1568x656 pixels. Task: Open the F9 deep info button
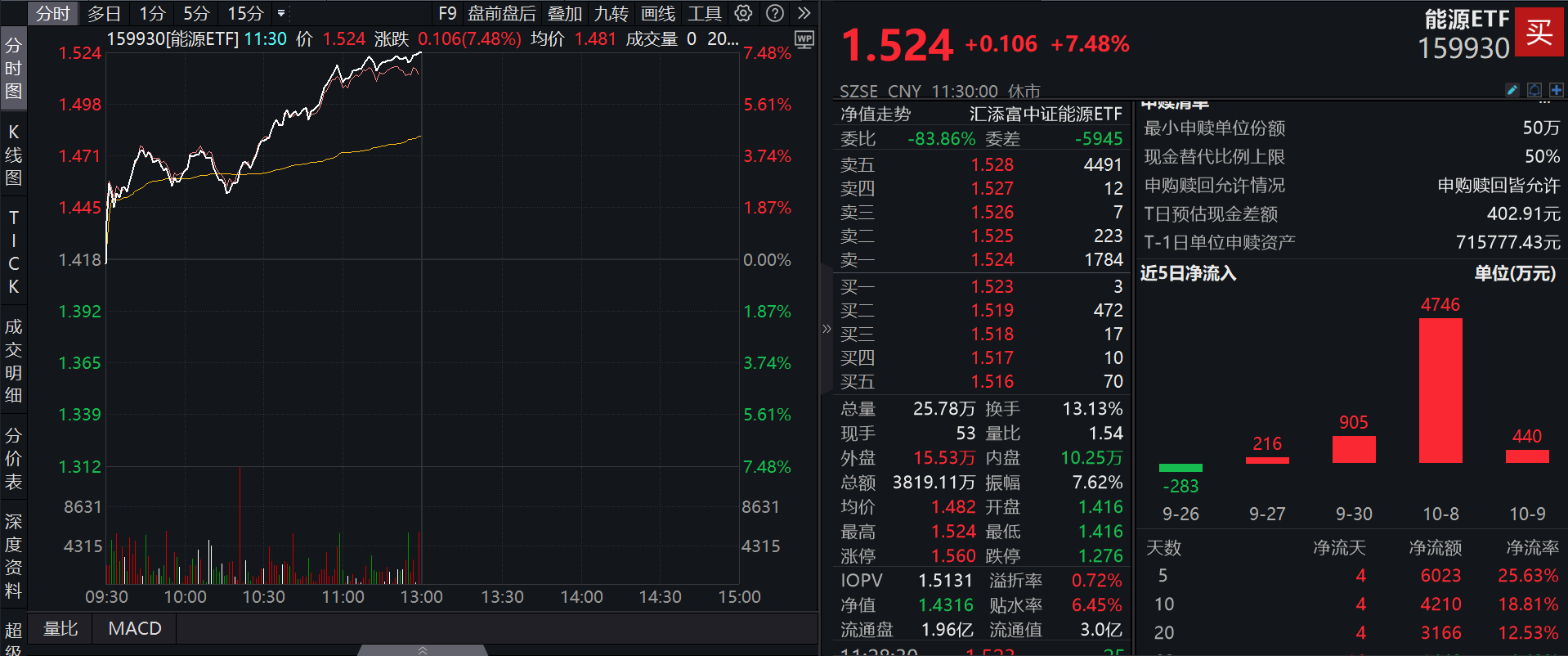pyautogui.click(x=447, y=13)
